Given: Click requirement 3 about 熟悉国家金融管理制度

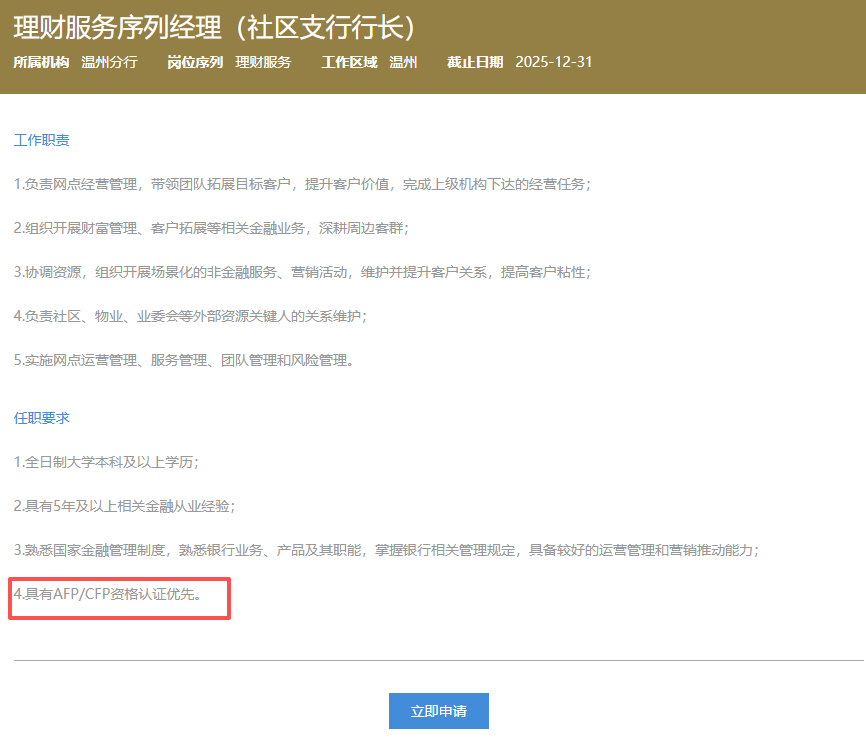Looking at the screenshot, I should coord(386,551).
